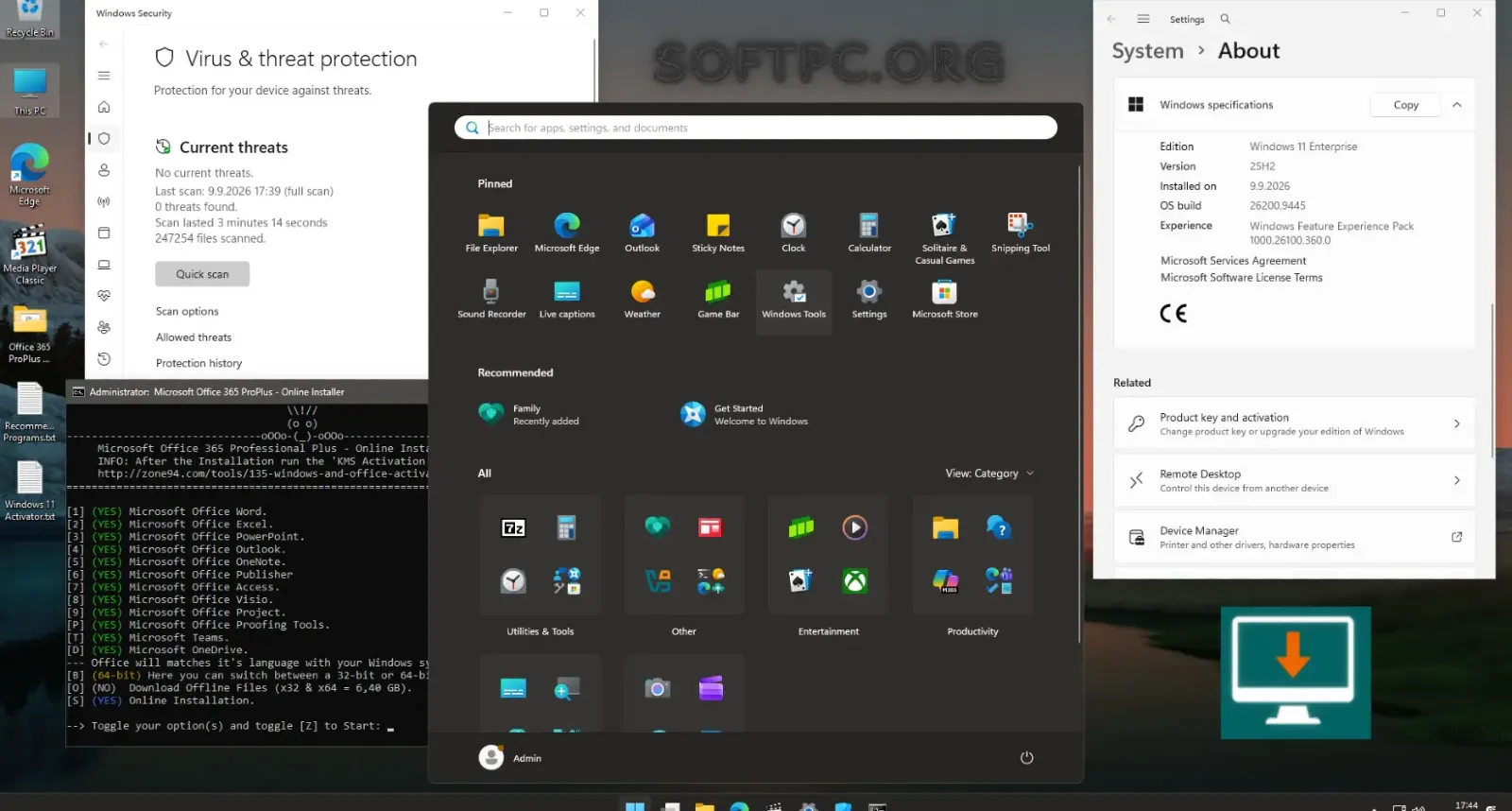
Task: Click the taskbar clock showing 17:44
Action: tap(1467, 805)
